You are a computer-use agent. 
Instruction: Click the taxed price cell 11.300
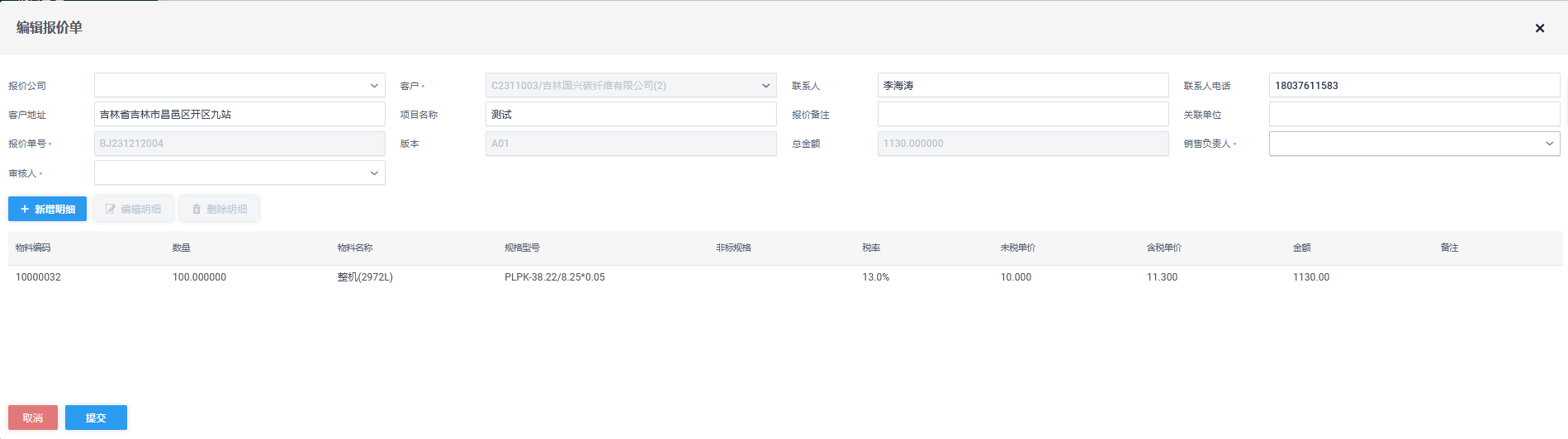tap(1162, 277)
